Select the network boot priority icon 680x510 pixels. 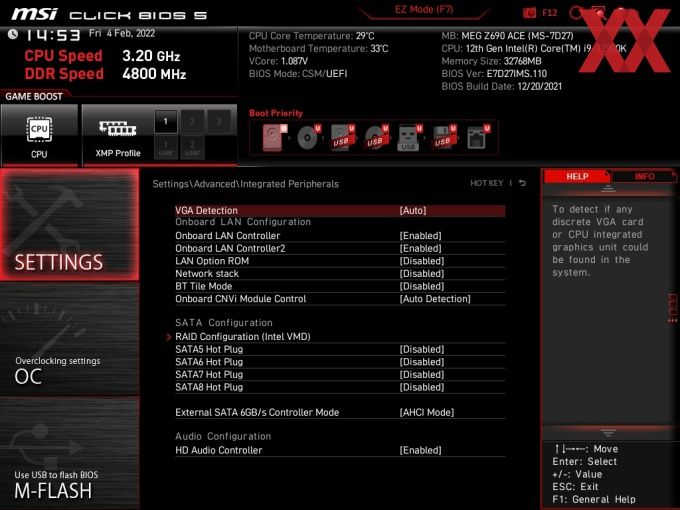(x=478, y=137)
